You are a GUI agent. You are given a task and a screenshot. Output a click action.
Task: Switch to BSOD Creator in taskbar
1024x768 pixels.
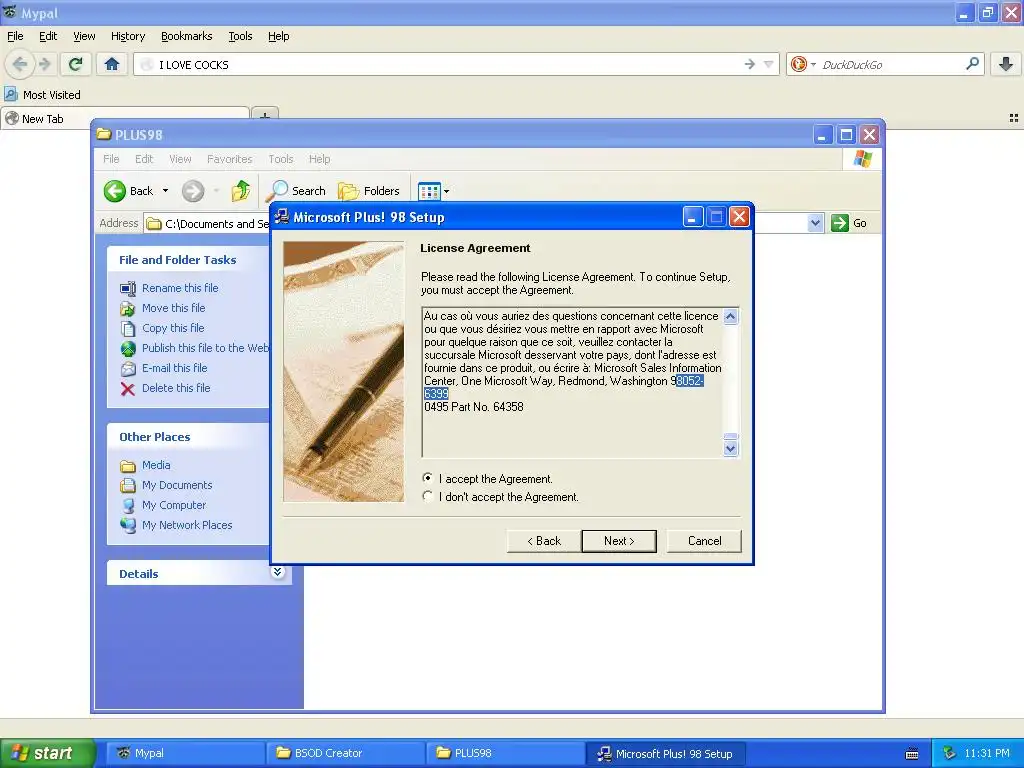[346, 753]
